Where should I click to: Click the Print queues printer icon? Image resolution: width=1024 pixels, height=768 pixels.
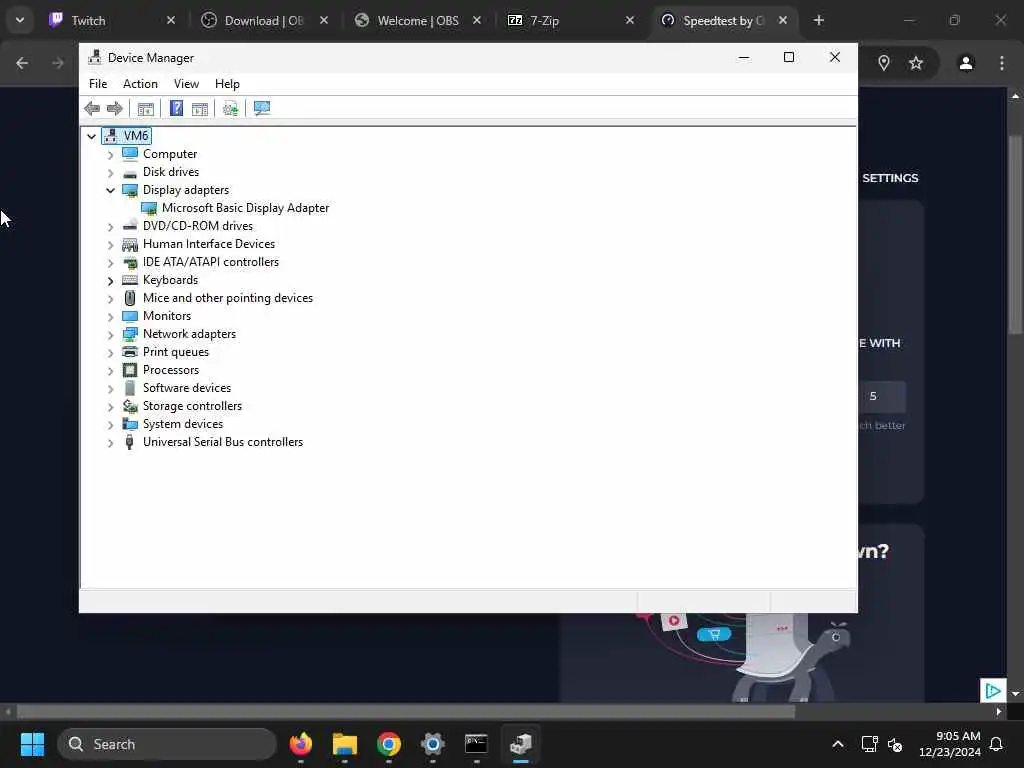pyautogui.click(x=130, y=352)
